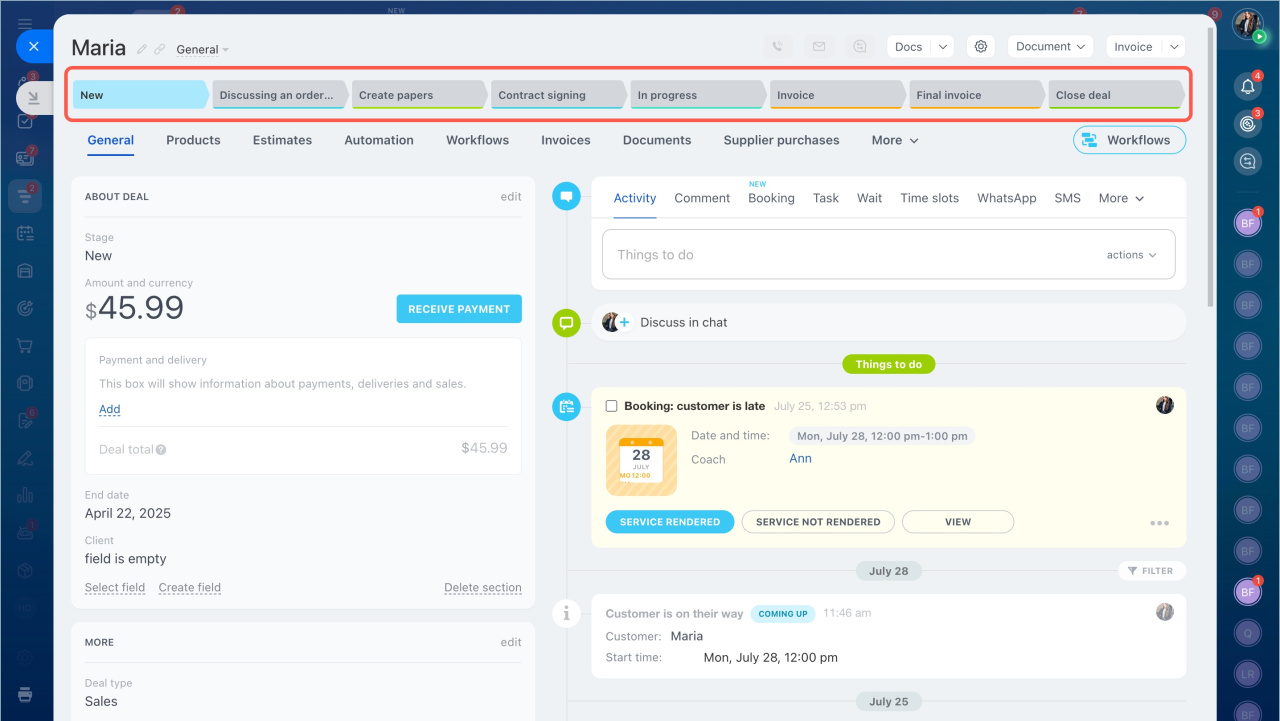The height and width of the screenshot is (721, 1280).
Task: Click the phone call icon in header
Action: click(x=778, y=46)
